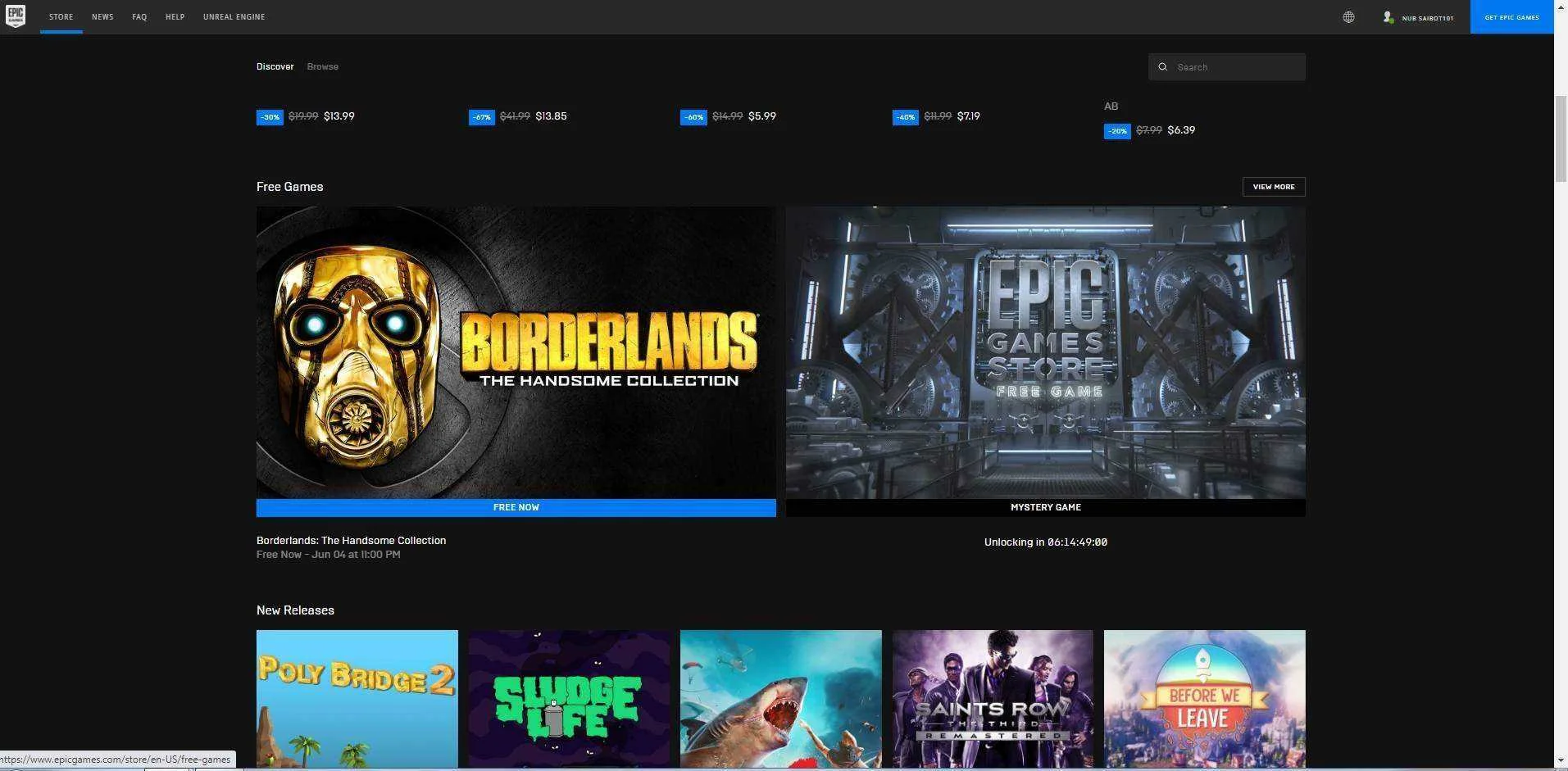Image resolution: width=1568 pixels, height=771 pixels.
Task: Open the Borderlands Handsome Collection artwork
Action: 516,352
